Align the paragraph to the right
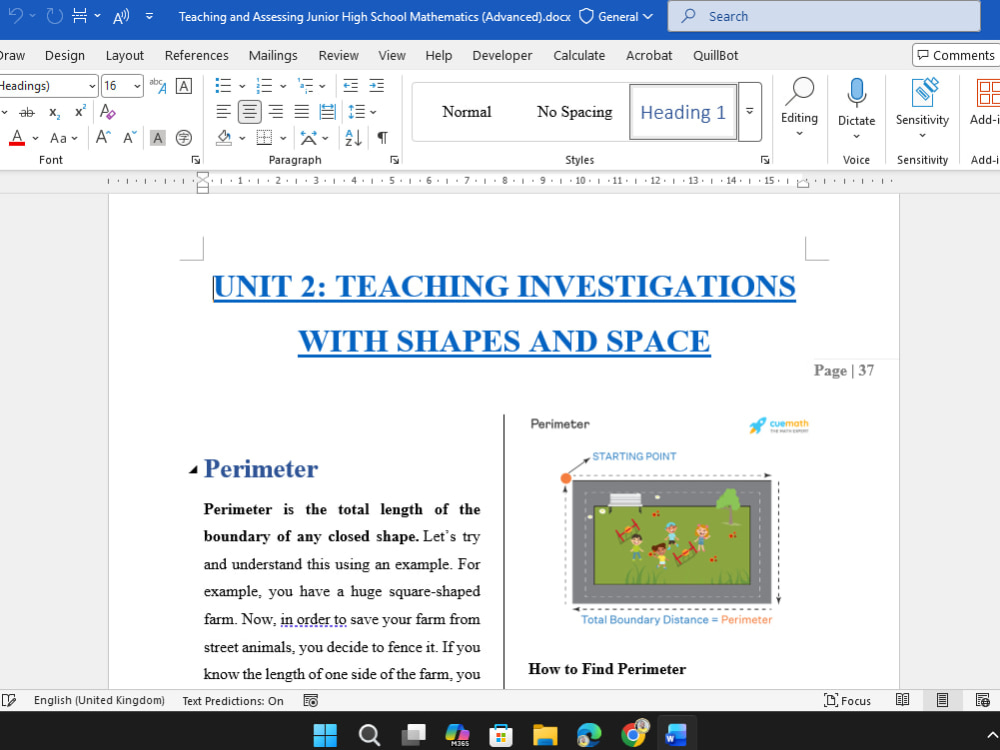1000x750 pixels. (276, 112)
